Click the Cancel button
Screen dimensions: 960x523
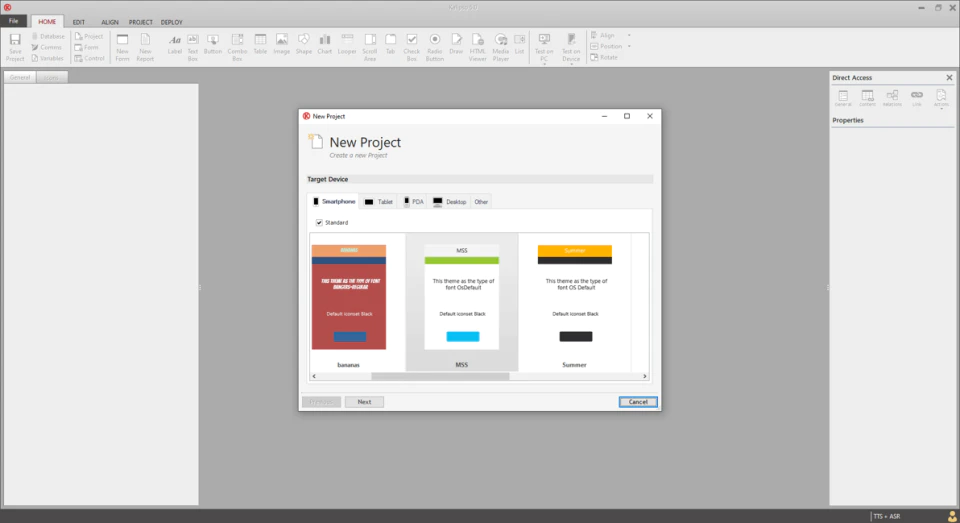coord(638,402)
